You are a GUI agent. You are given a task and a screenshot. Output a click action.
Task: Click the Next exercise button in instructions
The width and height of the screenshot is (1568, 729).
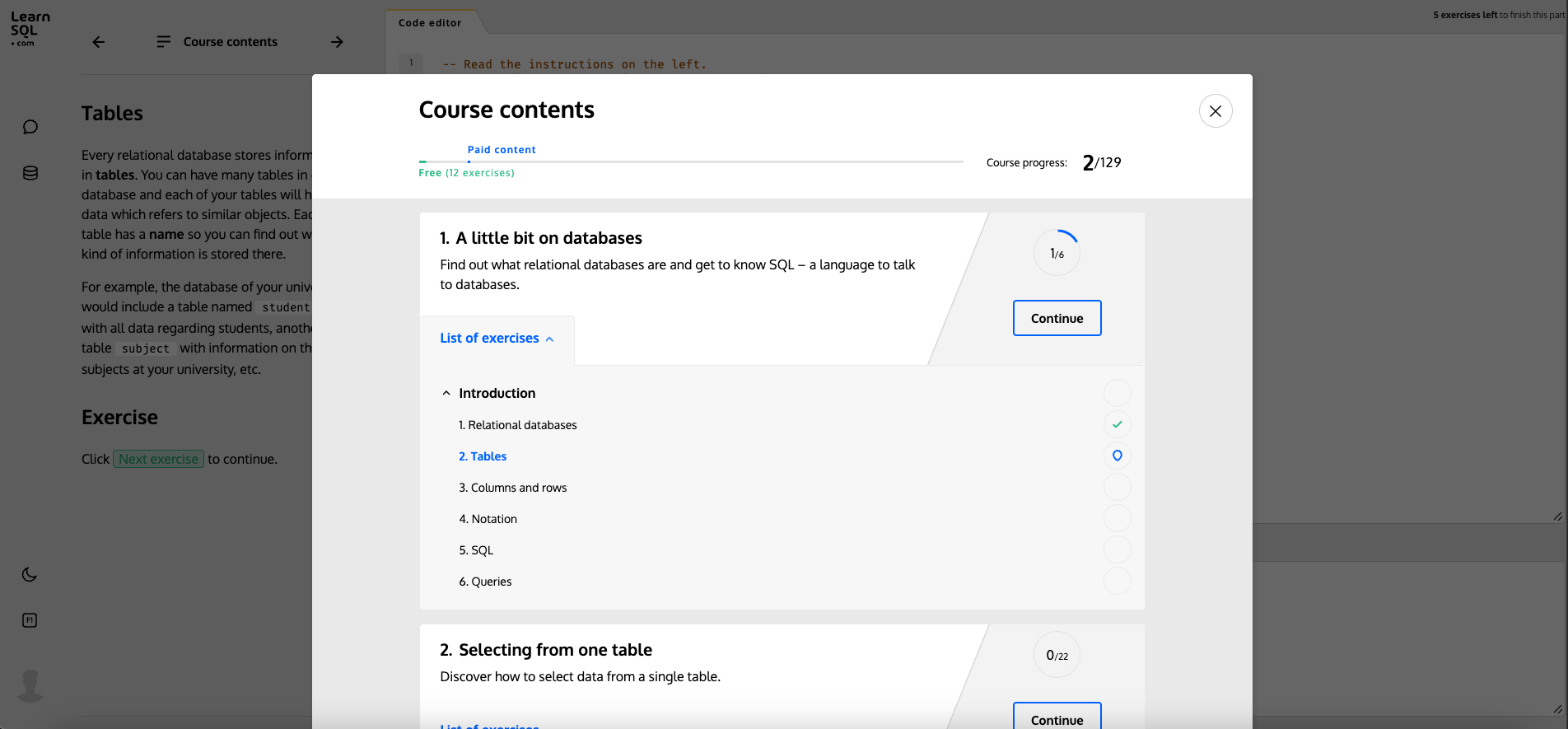158,459
